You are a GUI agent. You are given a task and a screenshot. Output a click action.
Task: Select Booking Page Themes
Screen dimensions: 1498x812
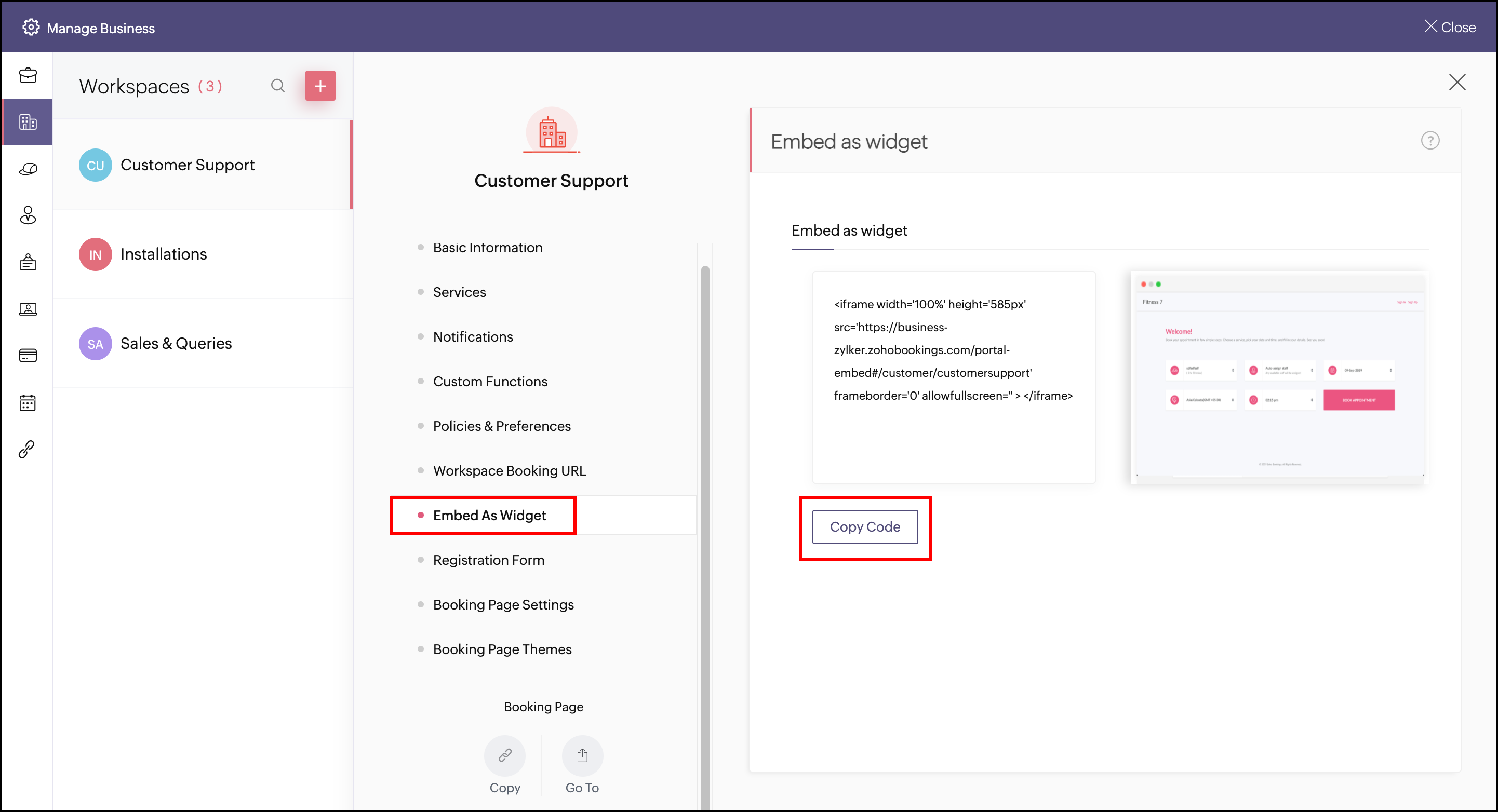(x=502, y=649)
